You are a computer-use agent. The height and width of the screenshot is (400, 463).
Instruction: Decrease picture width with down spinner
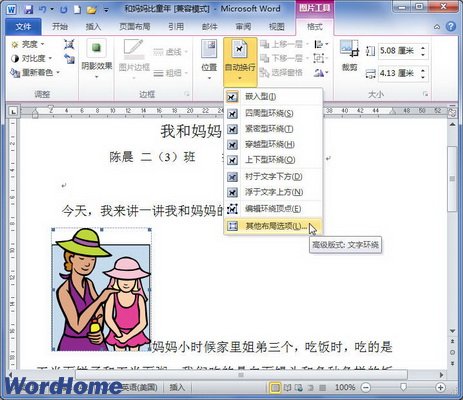(423, 77)
